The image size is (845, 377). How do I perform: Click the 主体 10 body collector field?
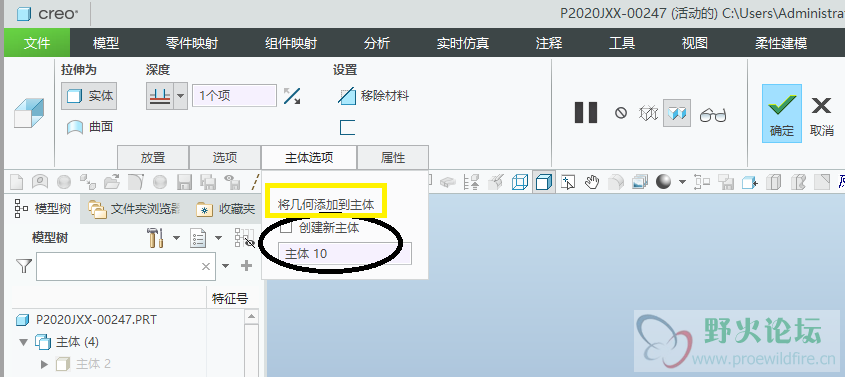click(x=345, y=254)
